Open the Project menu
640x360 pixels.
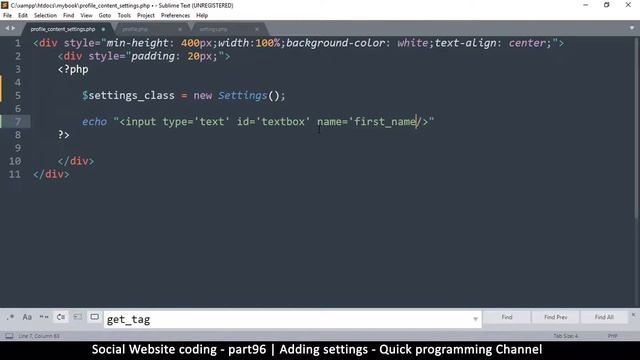point(146,16)
